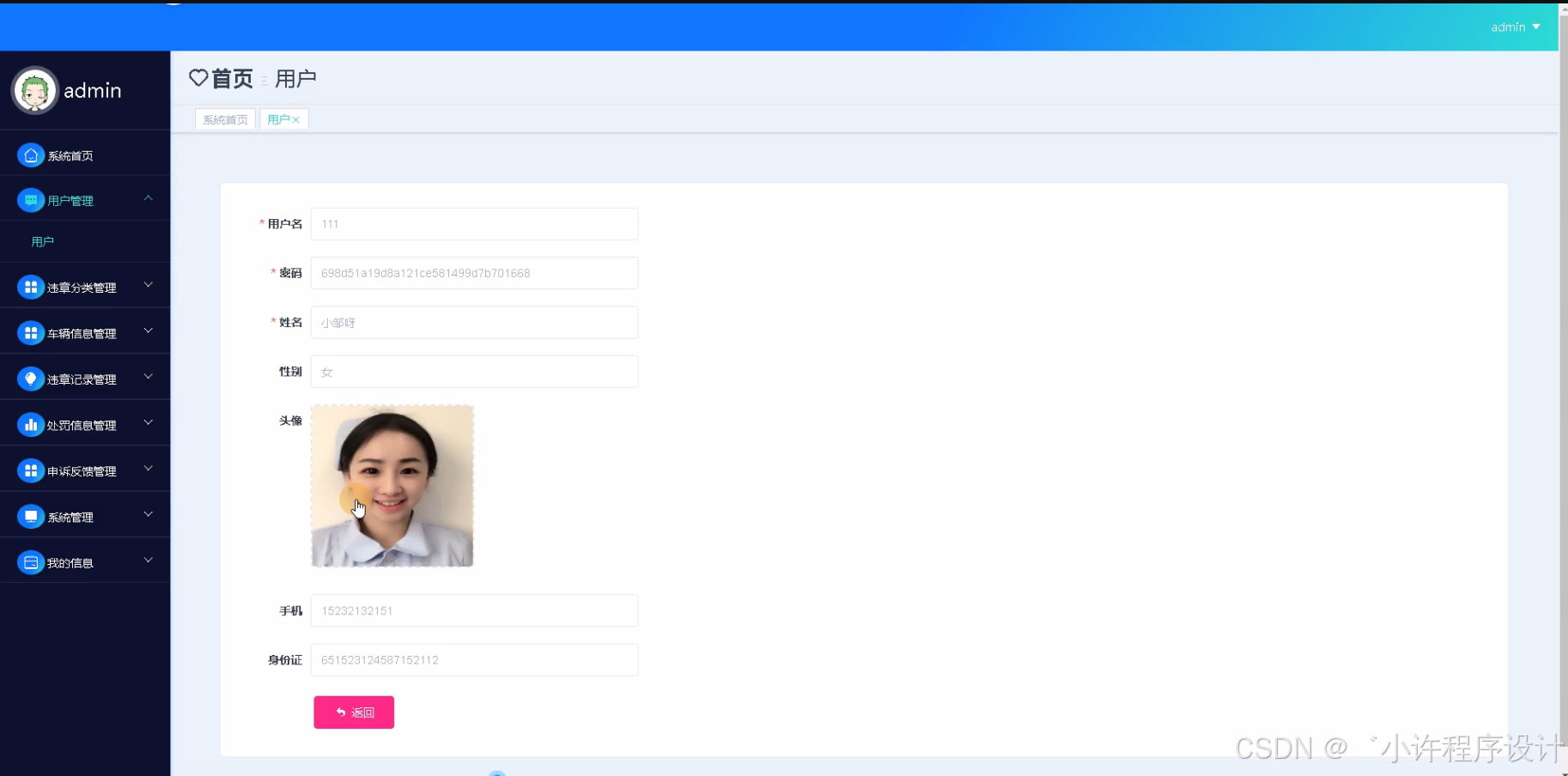Open 车辆信息管理 via its sidebar icon

(31, 332)
